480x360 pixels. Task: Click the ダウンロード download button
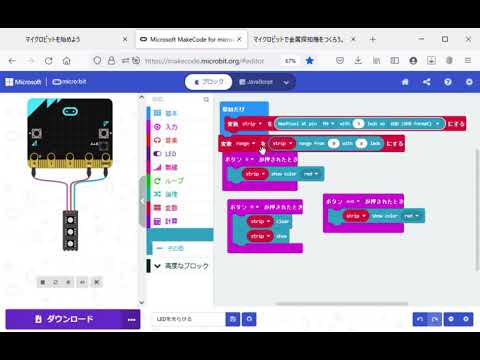click(x=64, y=319)
